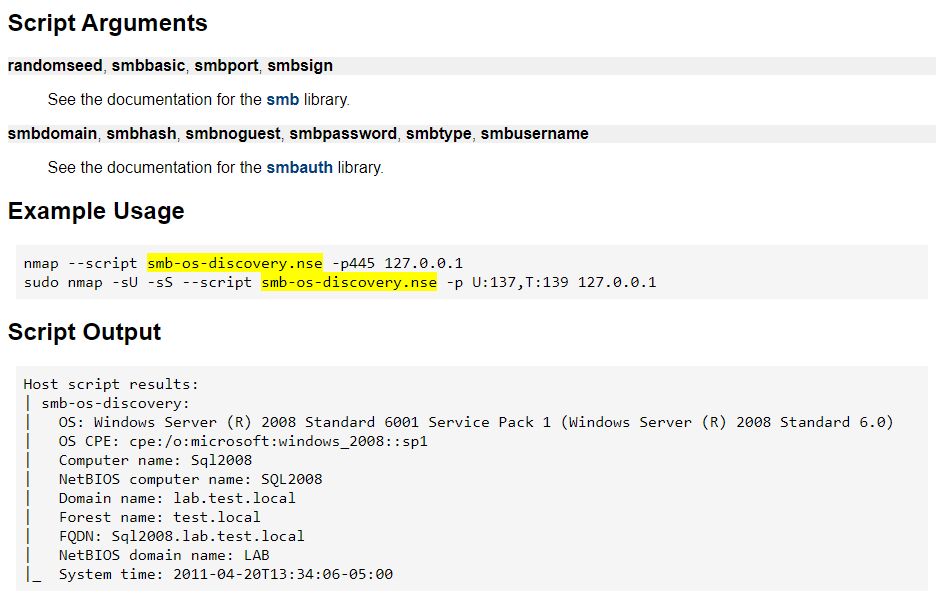Click the System time output line
Screen dimensions: 942x602
pyautogui.click(x=226, y=574)
